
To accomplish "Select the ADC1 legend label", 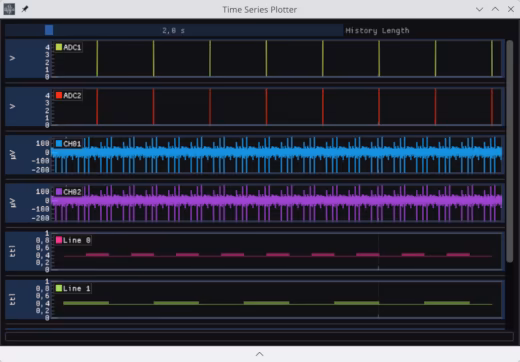I will 72,47.
